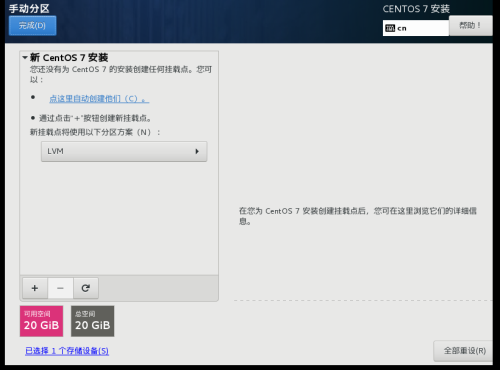Click the CENTOS 7 安装 header text
The height and width of the screenshot is (370, 500).
click(x=416, y=9)
